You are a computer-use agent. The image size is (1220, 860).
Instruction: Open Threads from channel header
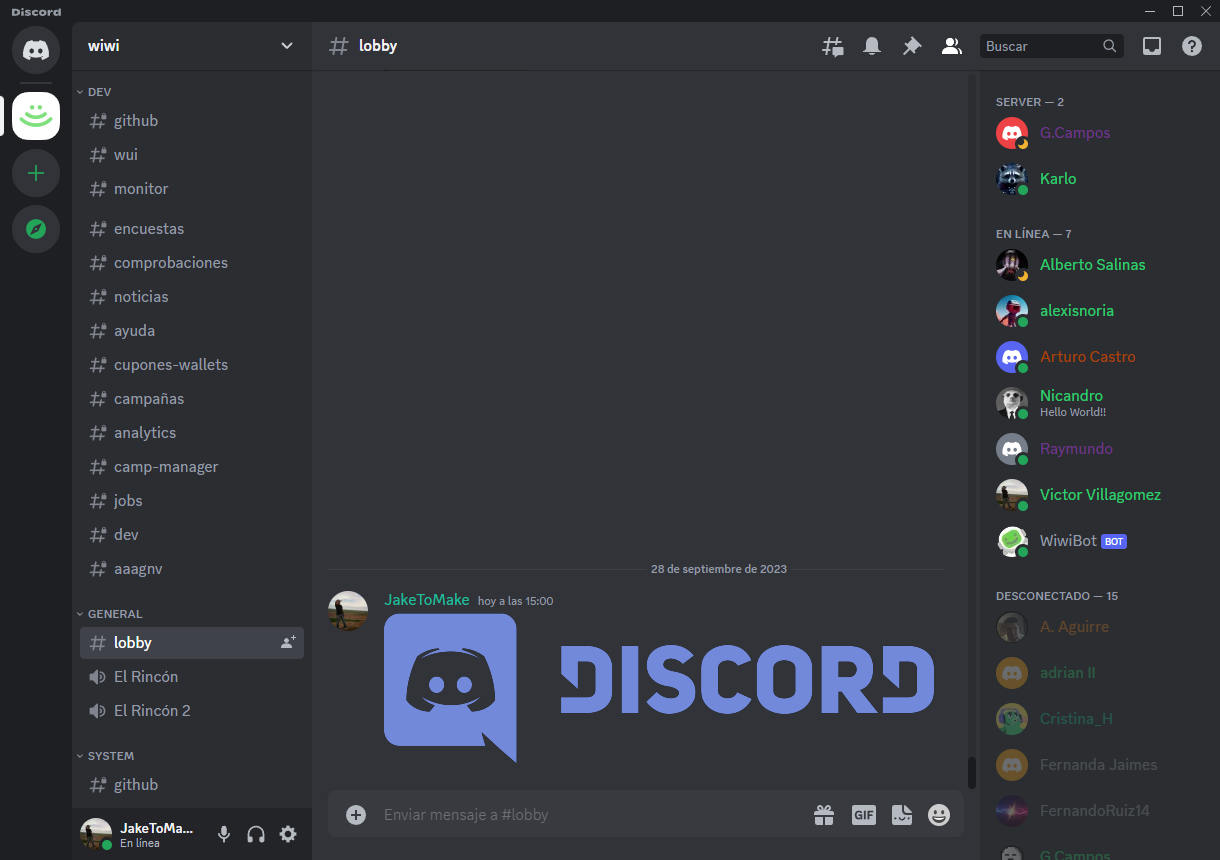[x=832, y=46]
